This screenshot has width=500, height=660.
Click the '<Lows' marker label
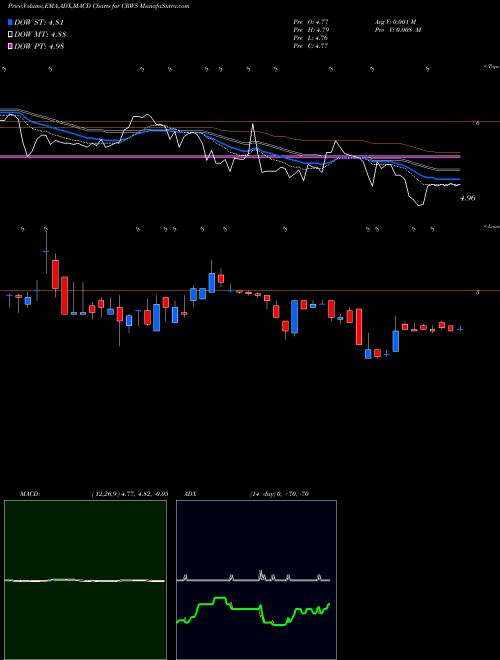(492, 226)
